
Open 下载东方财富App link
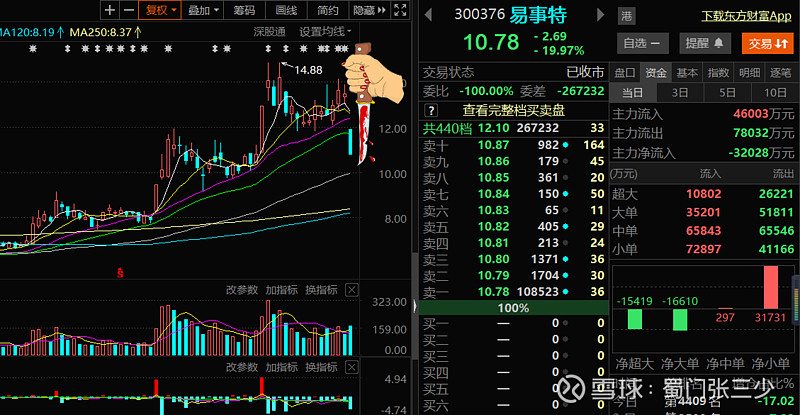[x=746, y=16]
